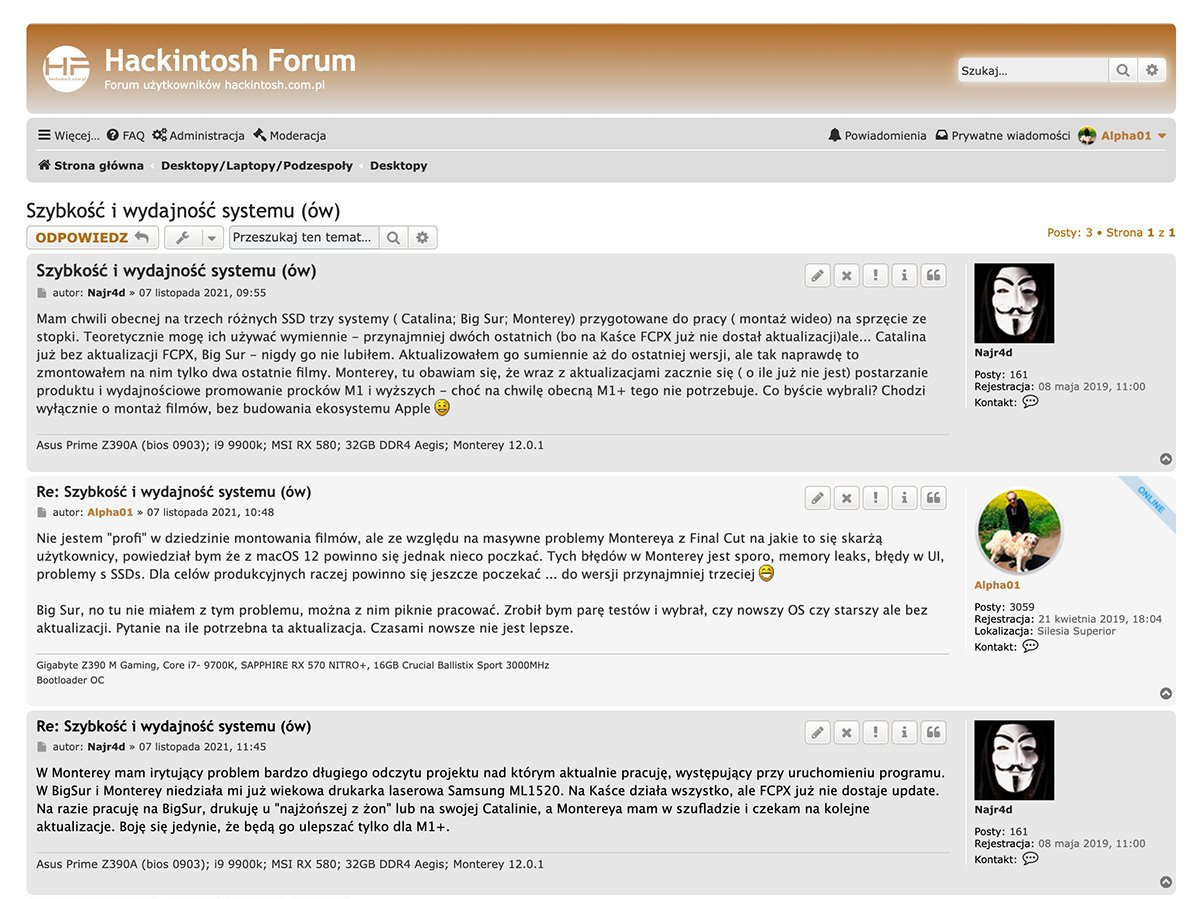Open the Desktopy/Laptopy/Podzespoły breadcrumb
1200x899 pixels.
click(256, 165)
